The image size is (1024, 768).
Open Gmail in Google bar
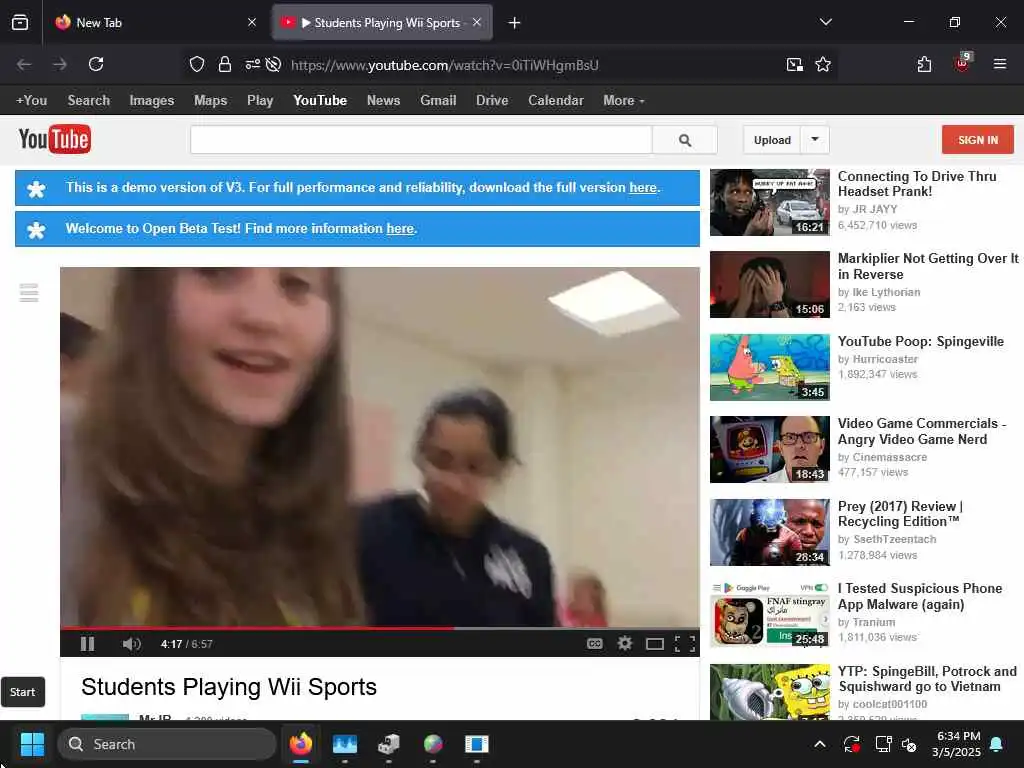click(x=438, y=101)
